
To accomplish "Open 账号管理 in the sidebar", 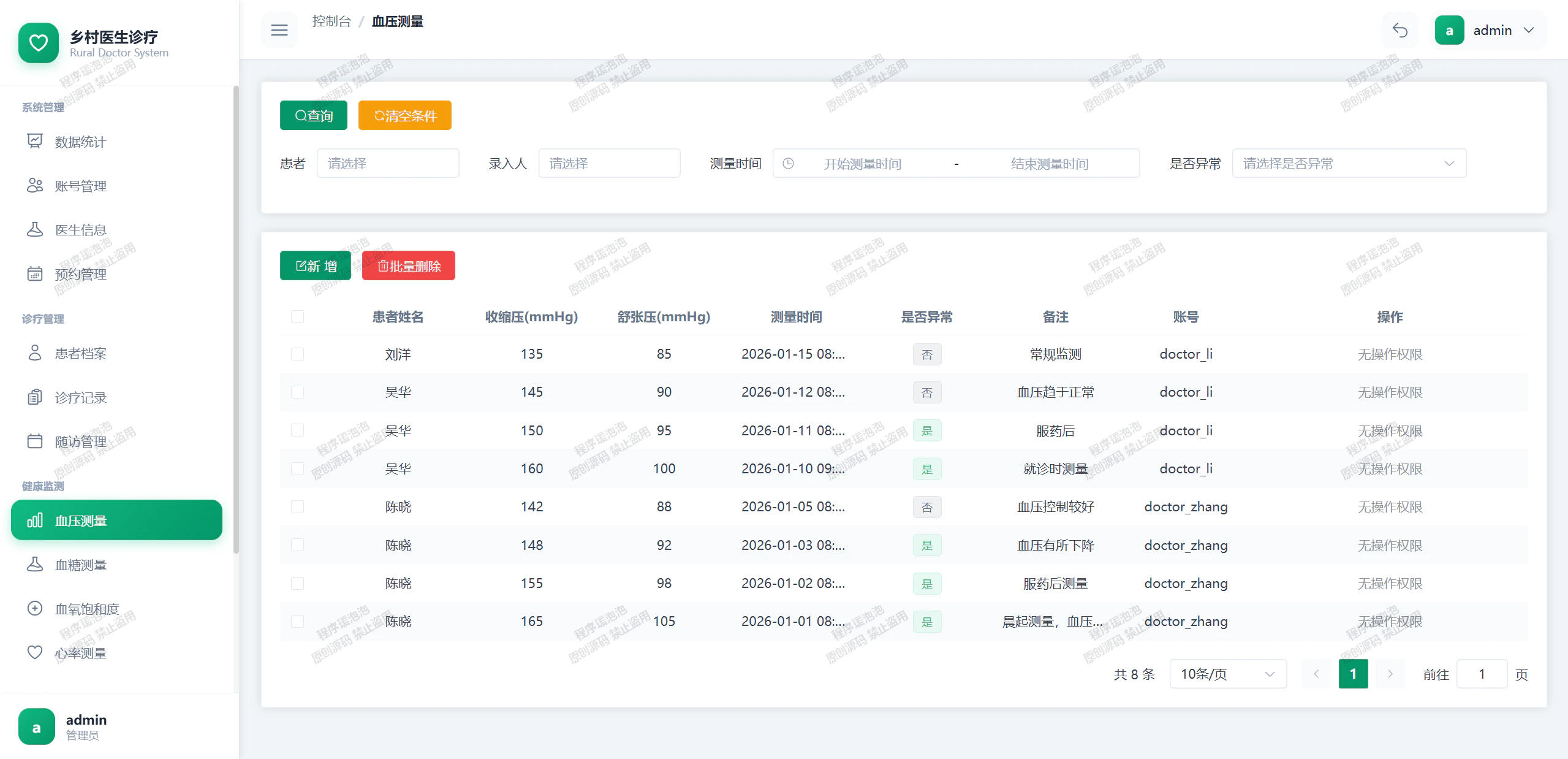I will [116, 186].
